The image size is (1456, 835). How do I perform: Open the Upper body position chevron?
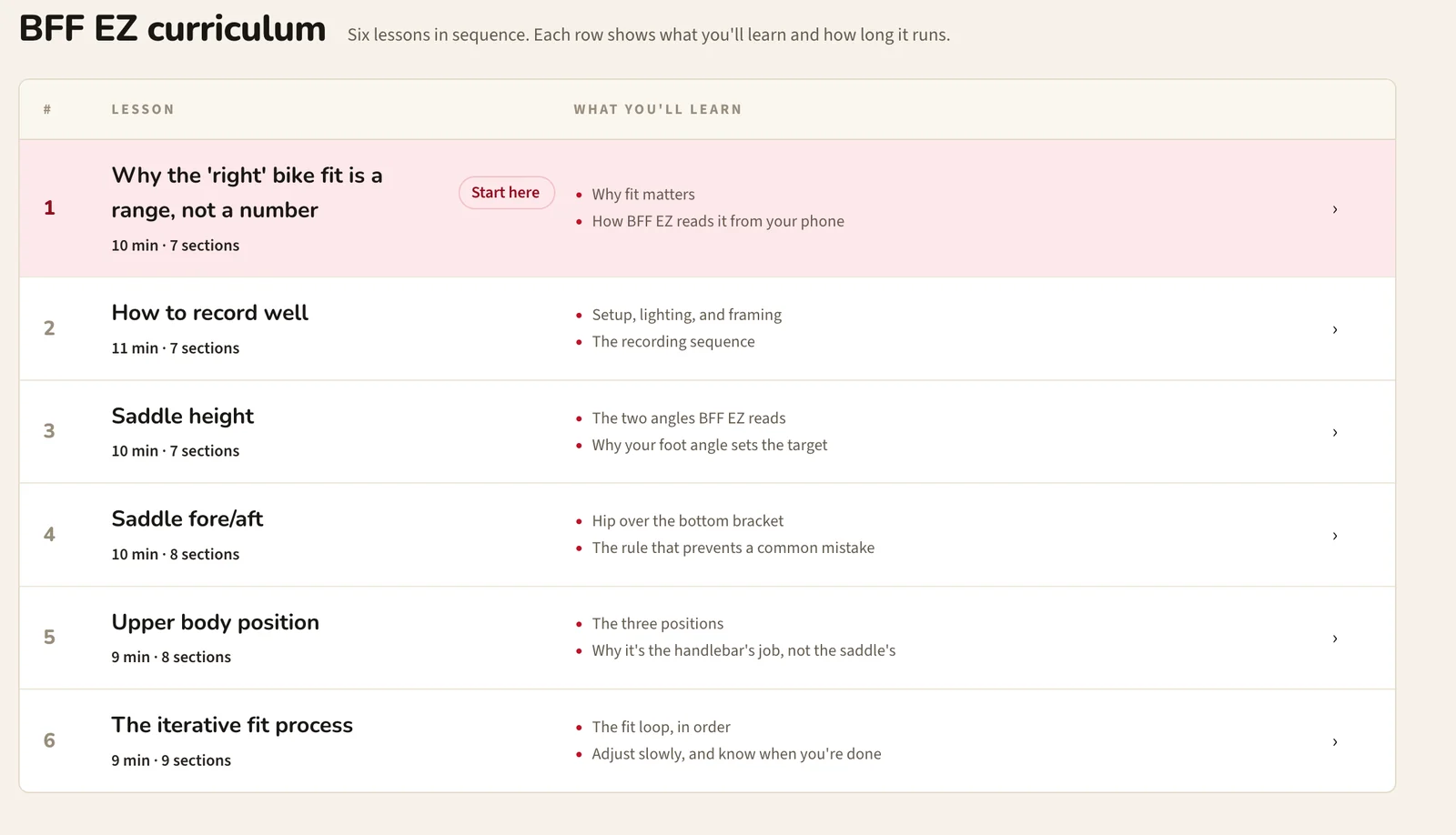1335,639
